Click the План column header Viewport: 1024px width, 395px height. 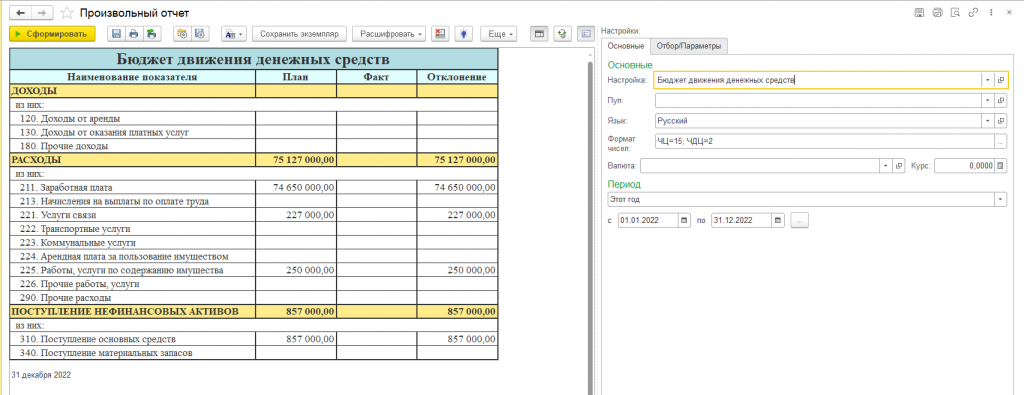(x=296, y=77)
